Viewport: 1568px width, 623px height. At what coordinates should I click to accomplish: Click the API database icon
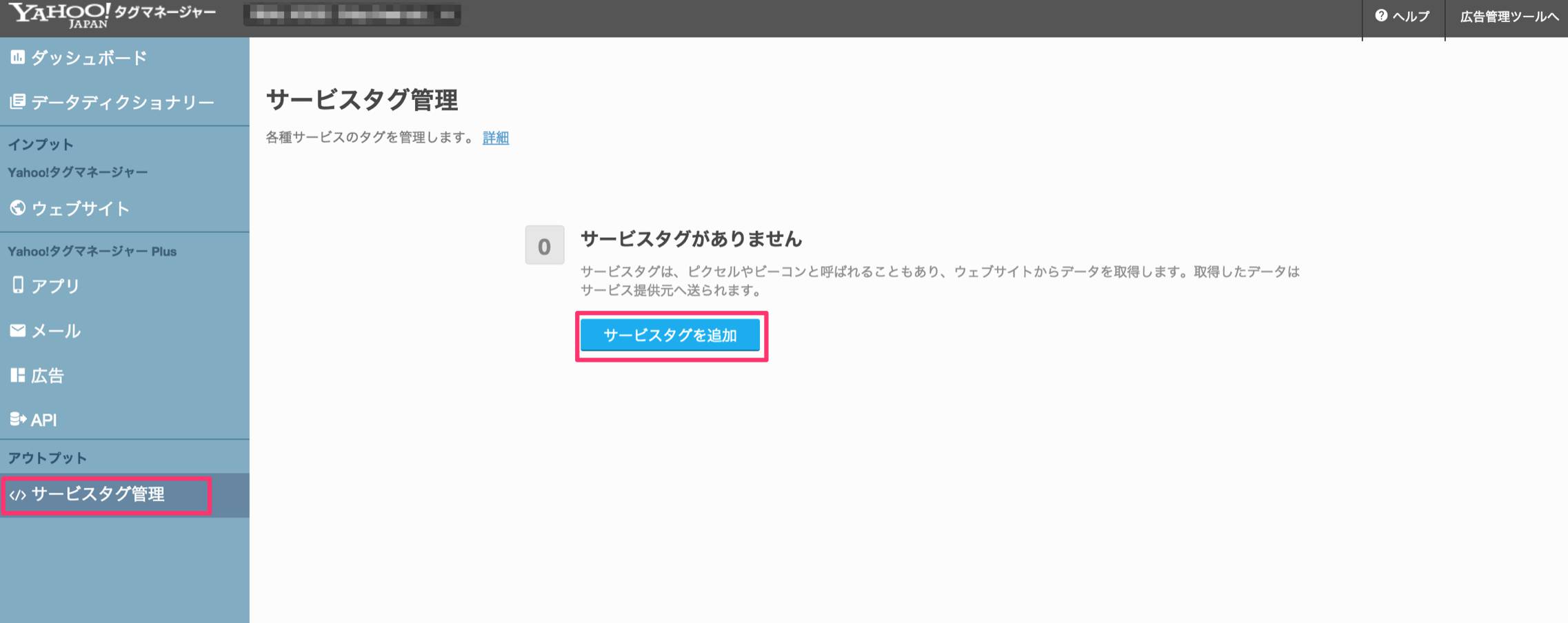coord(18,419)
